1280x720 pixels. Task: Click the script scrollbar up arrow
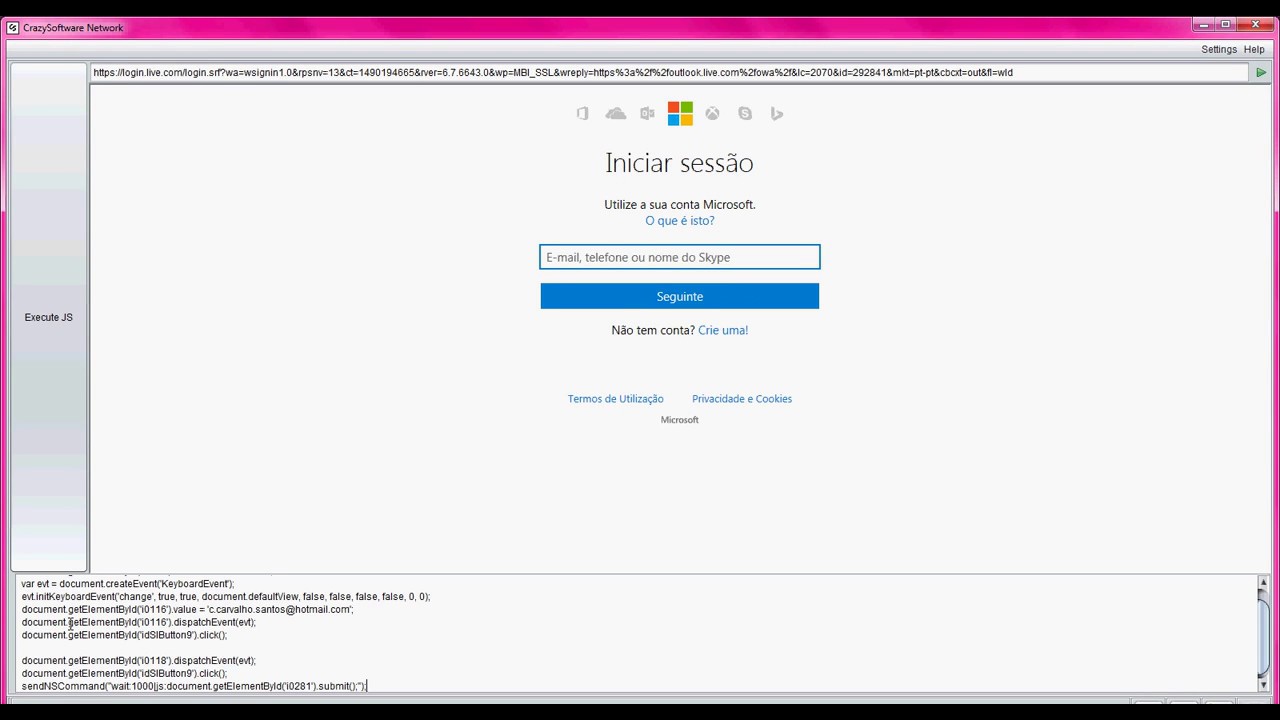[x=1263, y=583]
